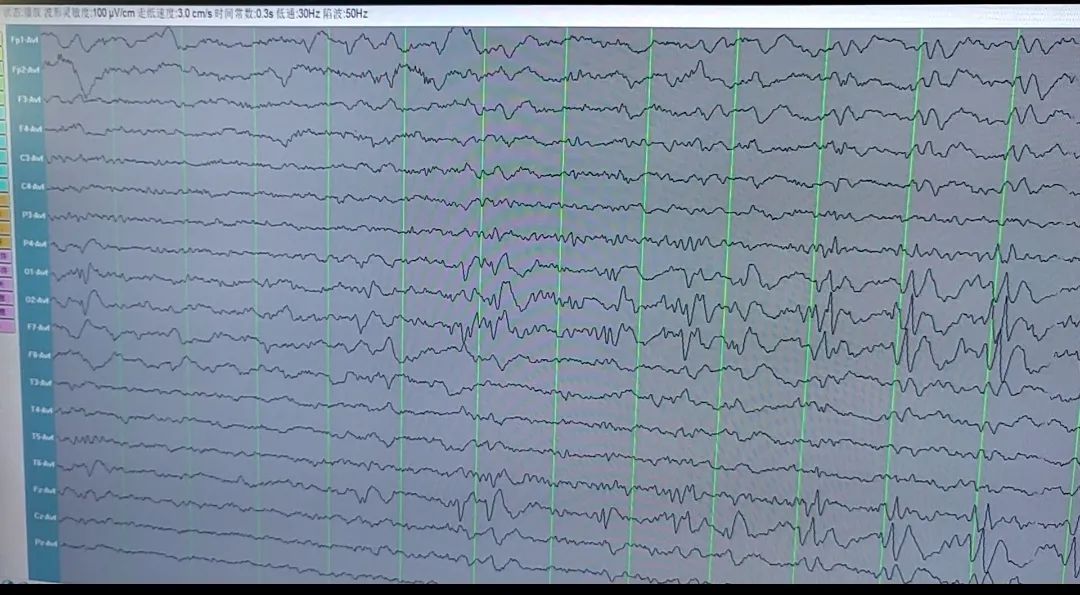Image resolution: width=1080 pixels, height=595 pixels.
Task: Select the P4-Avt channel label
Action: point(34,243)
